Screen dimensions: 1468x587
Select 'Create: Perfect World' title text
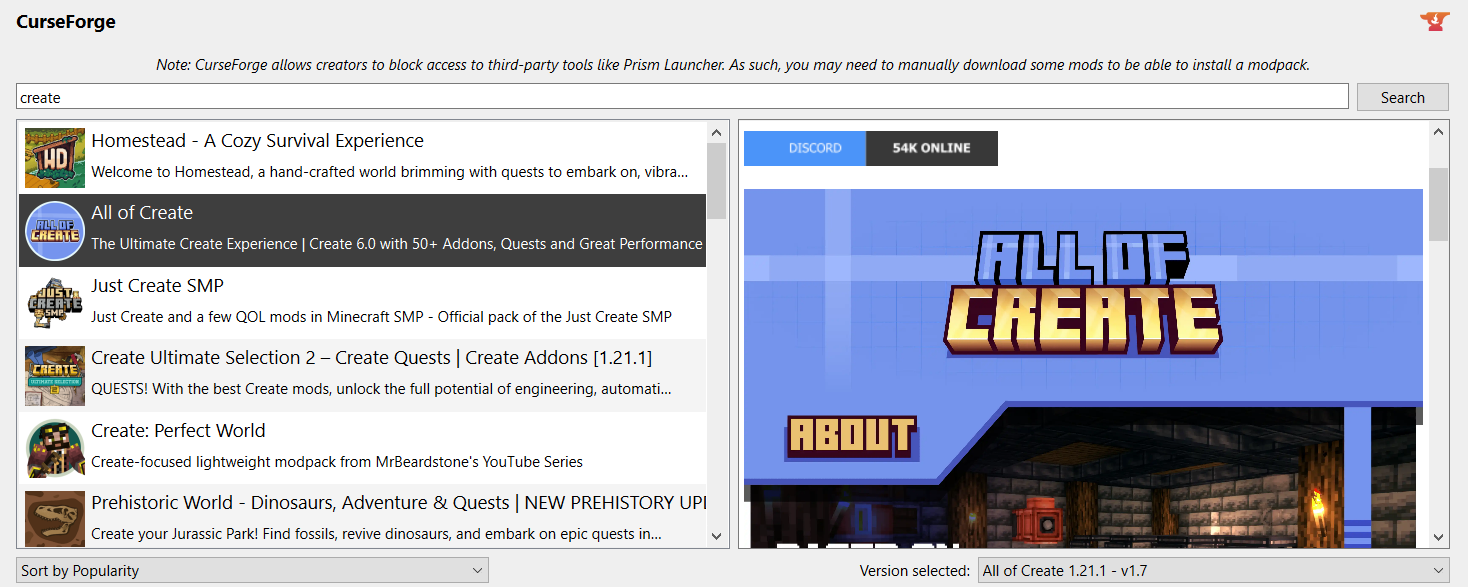(x=178, y=431)
